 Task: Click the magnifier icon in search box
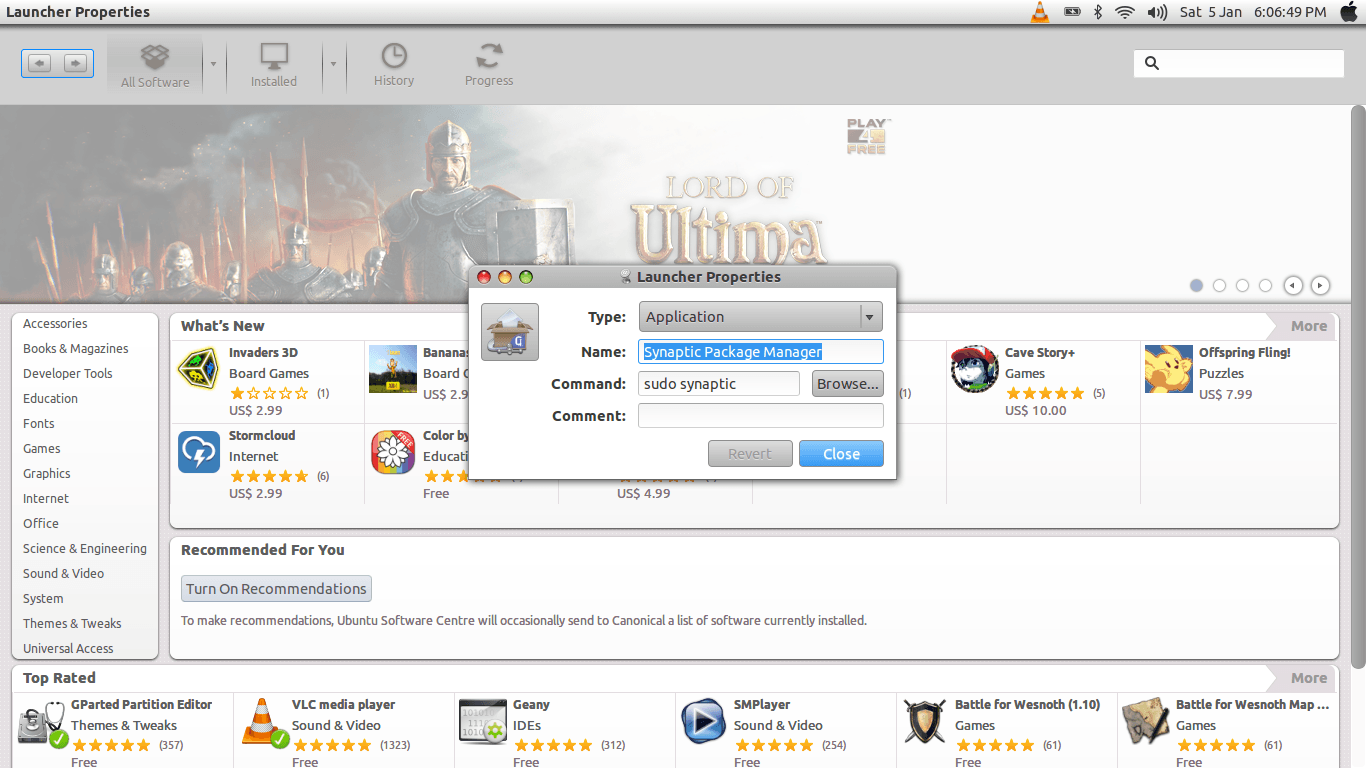pyautogui.click(x=1152, y=63)
